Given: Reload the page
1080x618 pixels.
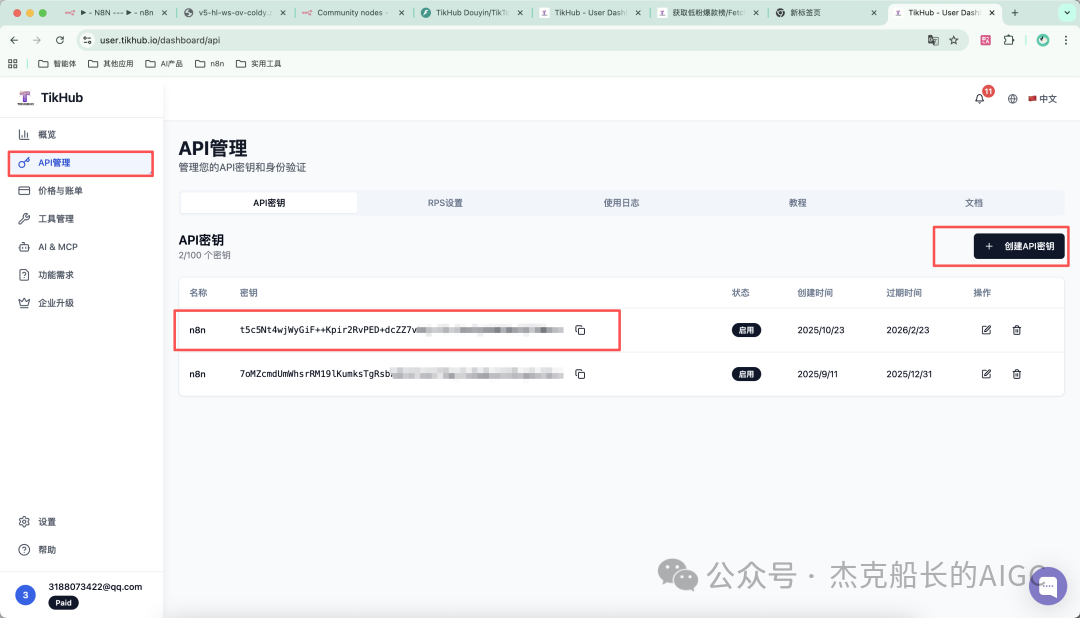Looking at the screenshot, I should tap(60, 40).
